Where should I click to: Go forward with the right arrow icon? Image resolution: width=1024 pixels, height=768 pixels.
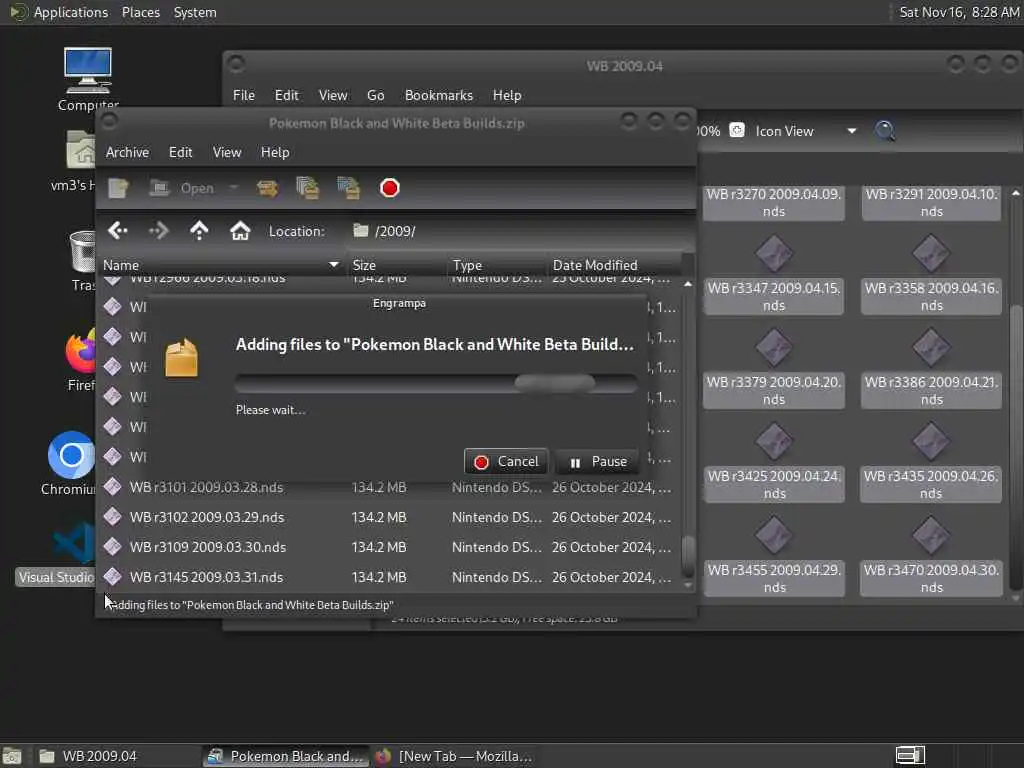point(158,231)
